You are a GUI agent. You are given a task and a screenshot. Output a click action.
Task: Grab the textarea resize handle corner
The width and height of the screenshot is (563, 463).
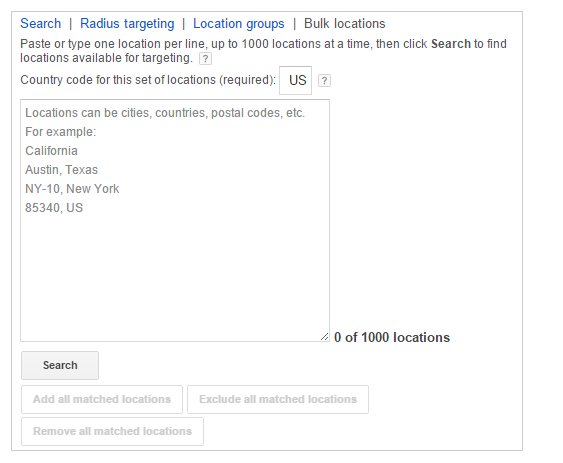[325, 337]
